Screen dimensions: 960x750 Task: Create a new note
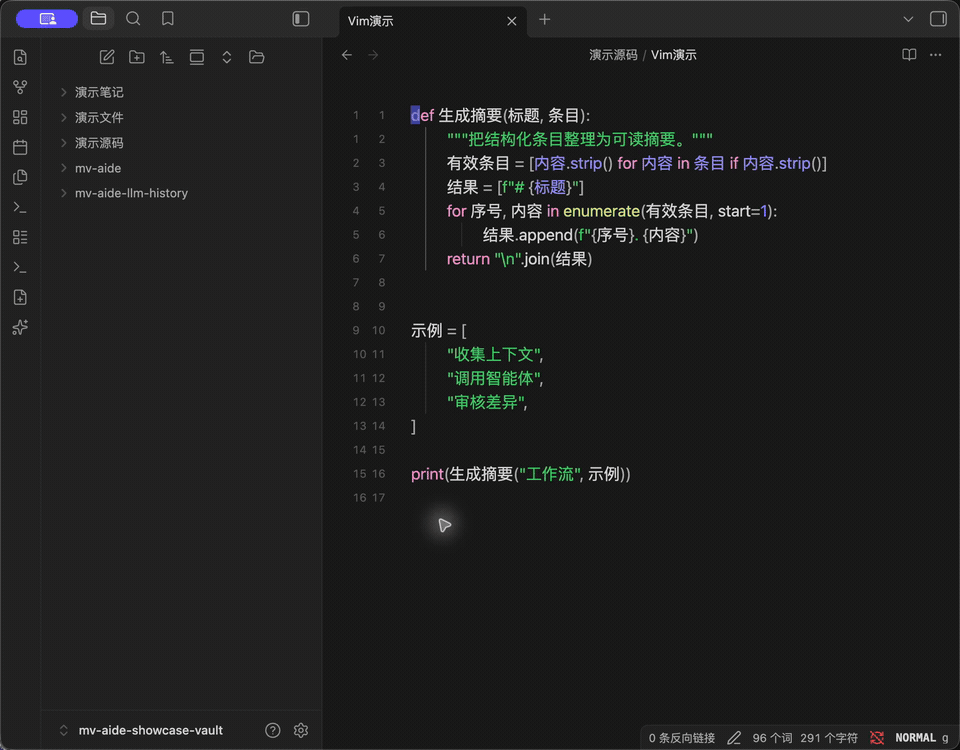(x=107, y=57)
